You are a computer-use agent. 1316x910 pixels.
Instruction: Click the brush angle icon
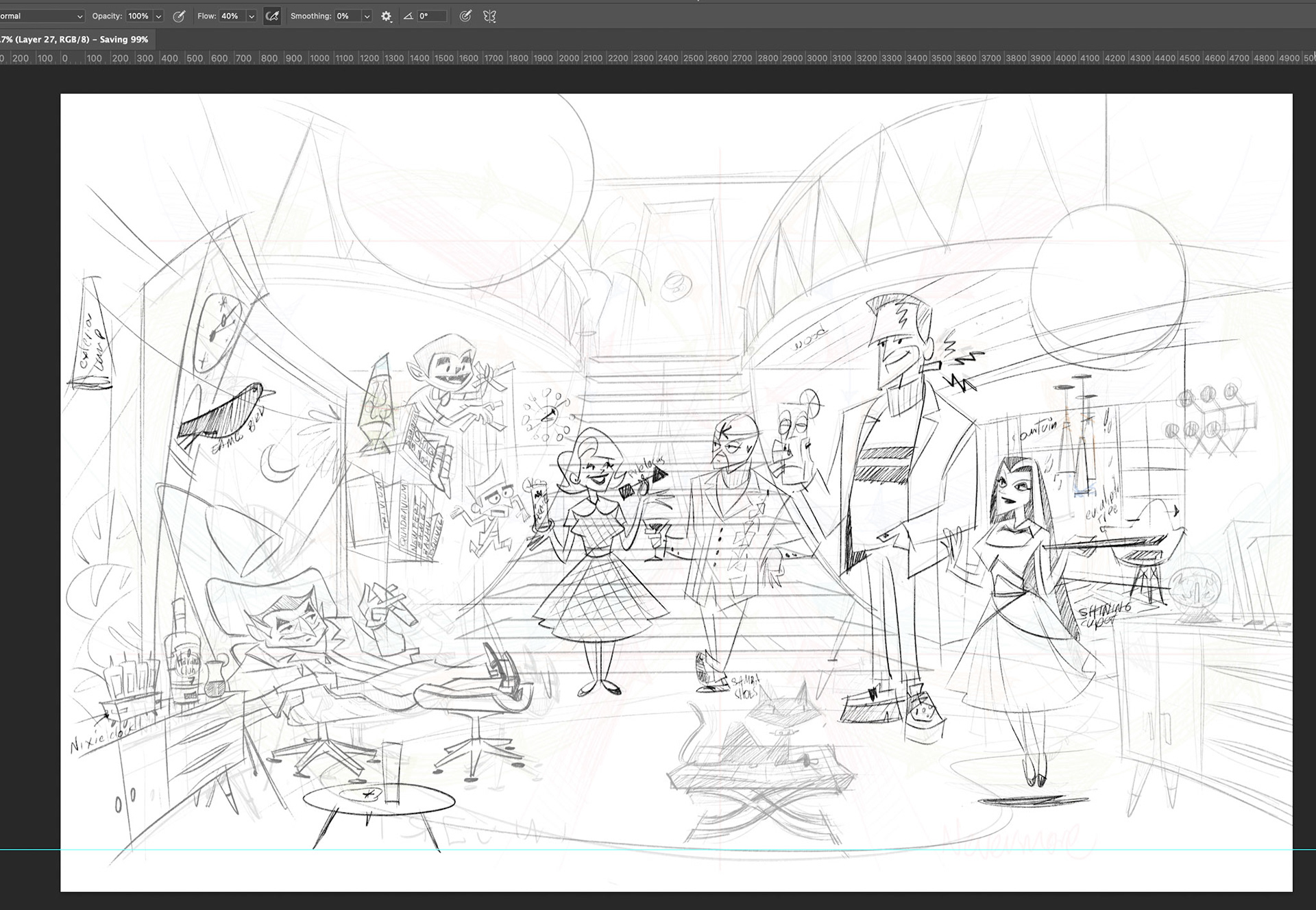pos(408,16)
